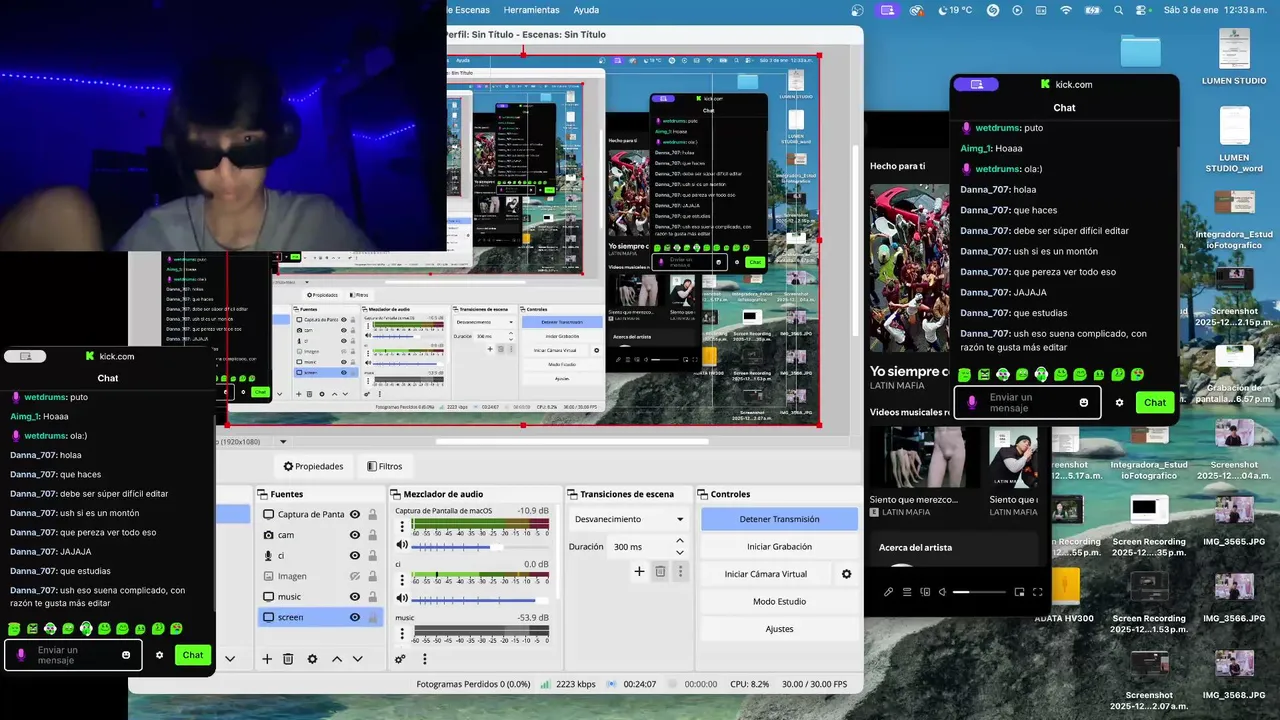
Task: Add a new source in OBS Fuentes panel
Action: tap(267, 659)
